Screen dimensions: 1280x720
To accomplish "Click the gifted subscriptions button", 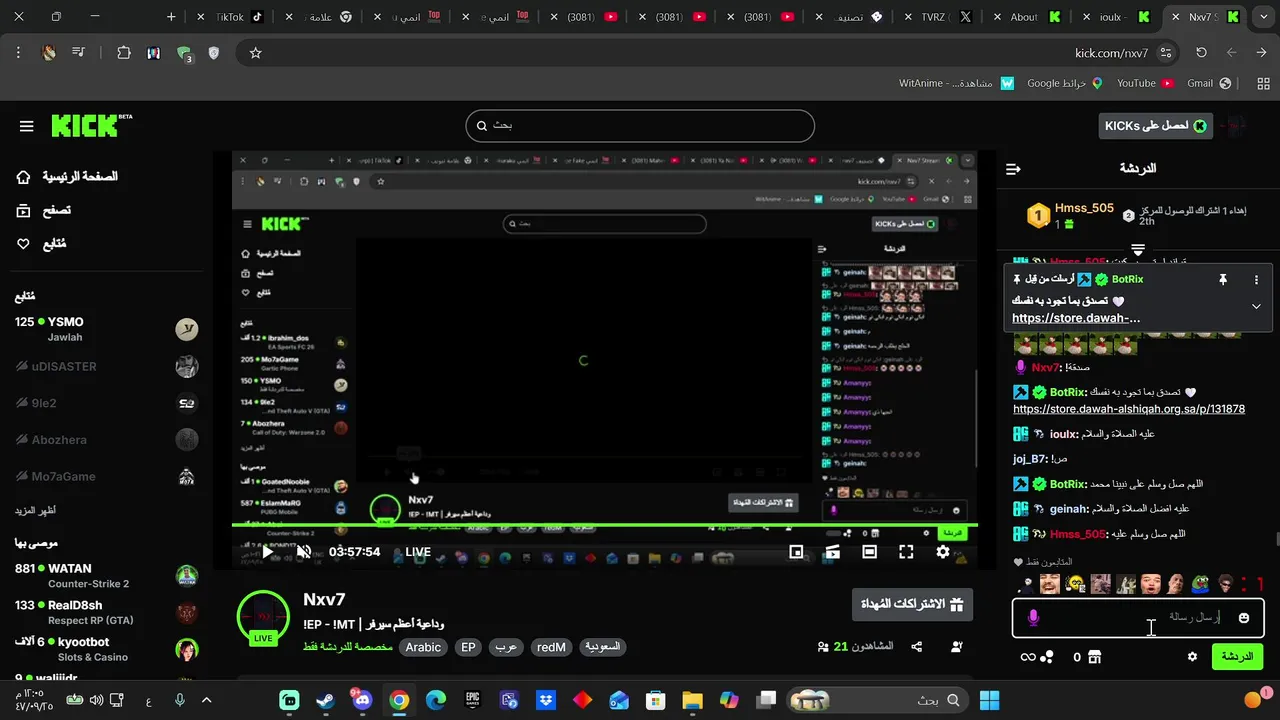I will [x=912, y=605].
